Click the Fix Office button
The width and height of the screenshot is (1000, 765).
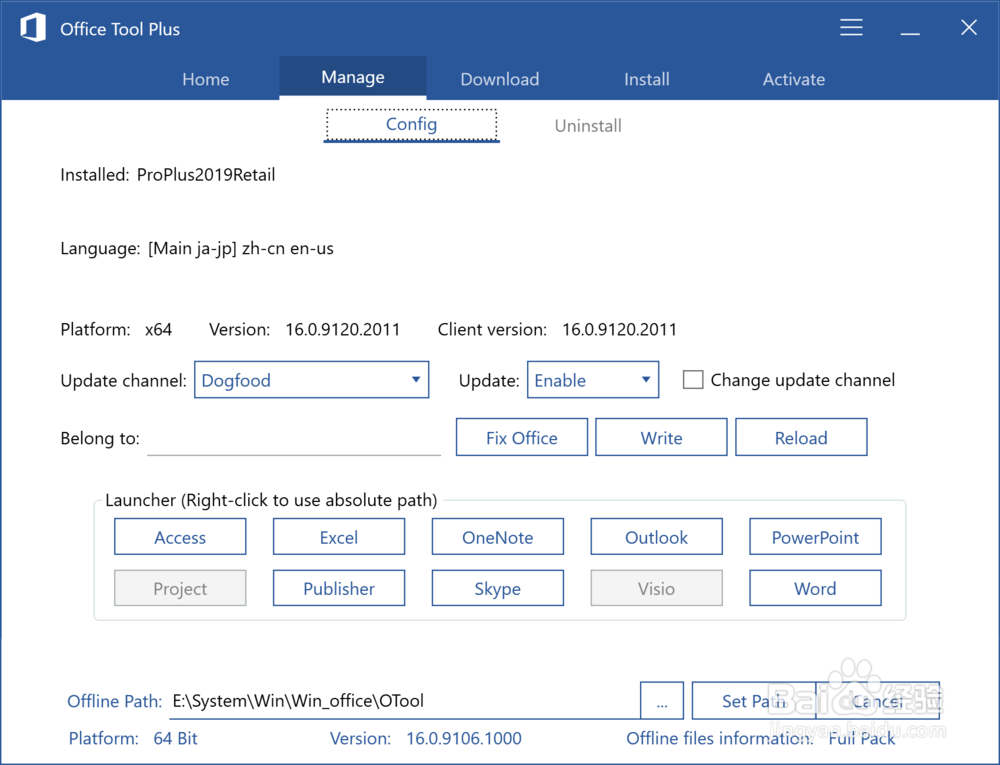click(522, 437)
